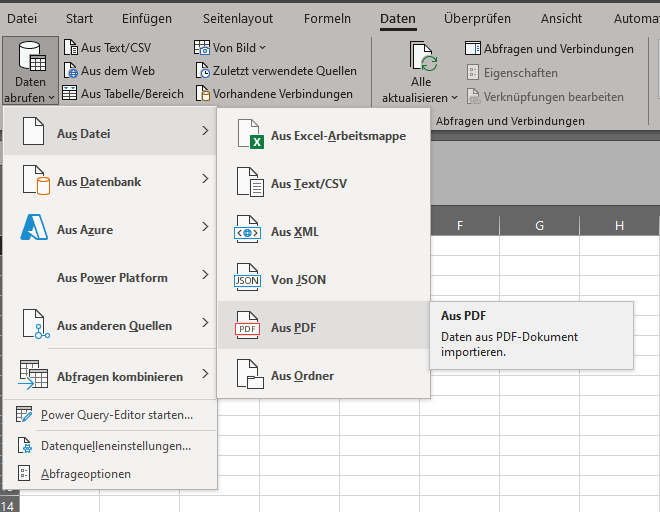Image resolution: width=660 pixels, height=512 pixels.
Task: Open the Alle aktualisieren dropdown arrow
Action: point(455,98)
